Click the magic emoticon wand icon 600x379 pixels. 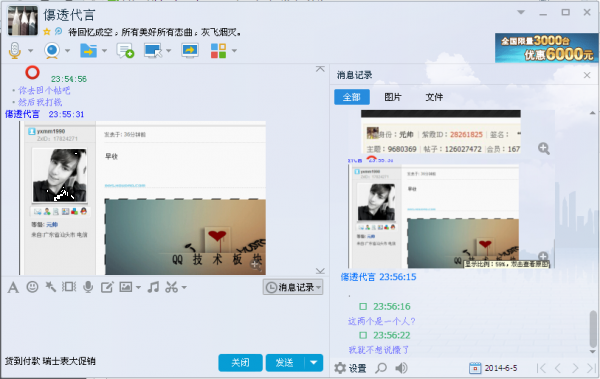click(51, 287)
